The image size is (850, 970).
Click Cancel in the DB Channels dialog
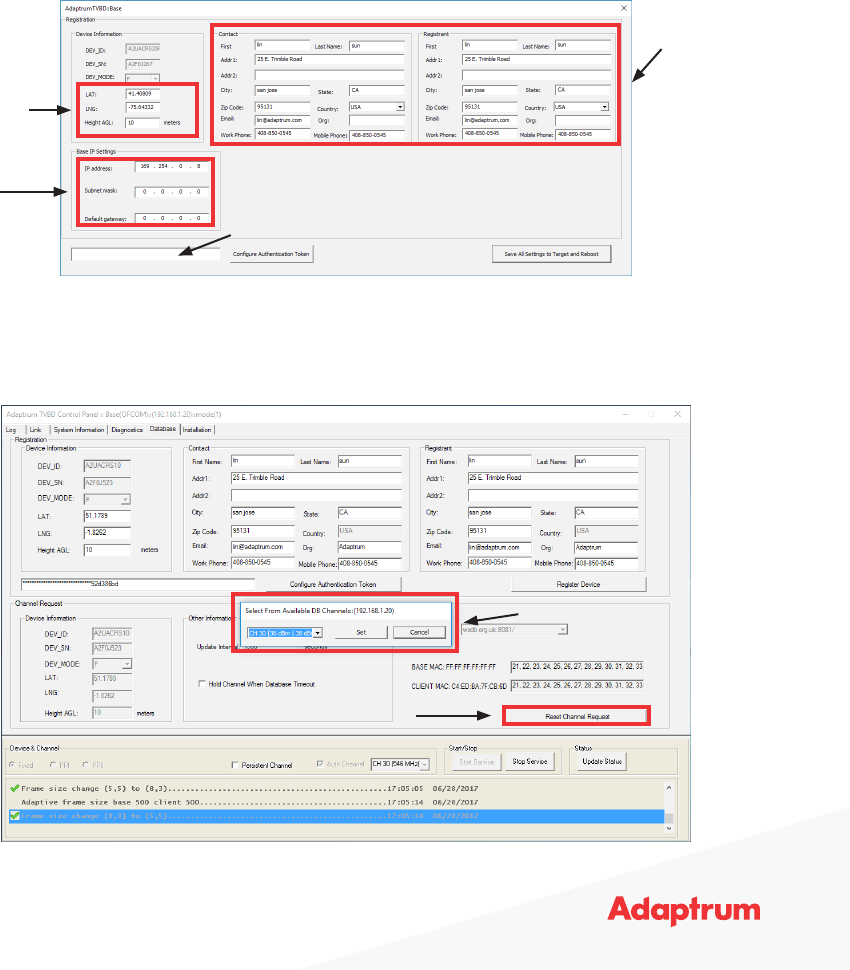tap(419, 633)
